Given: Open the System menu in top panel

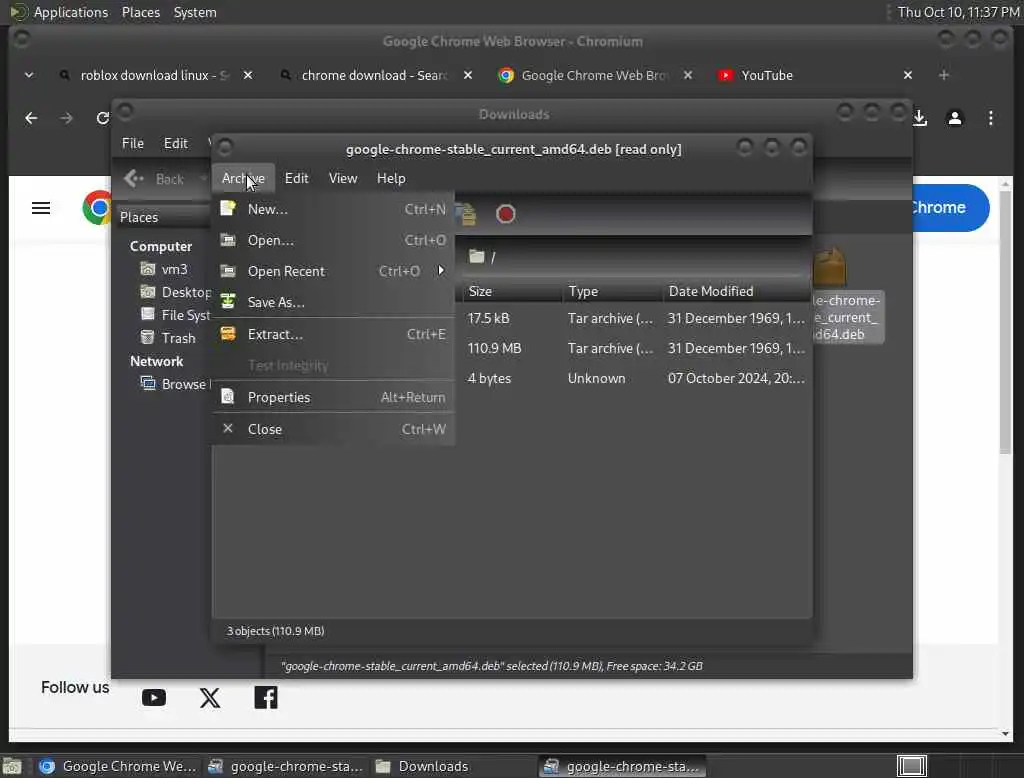Looking at the screenshot, I should (195, 12).
